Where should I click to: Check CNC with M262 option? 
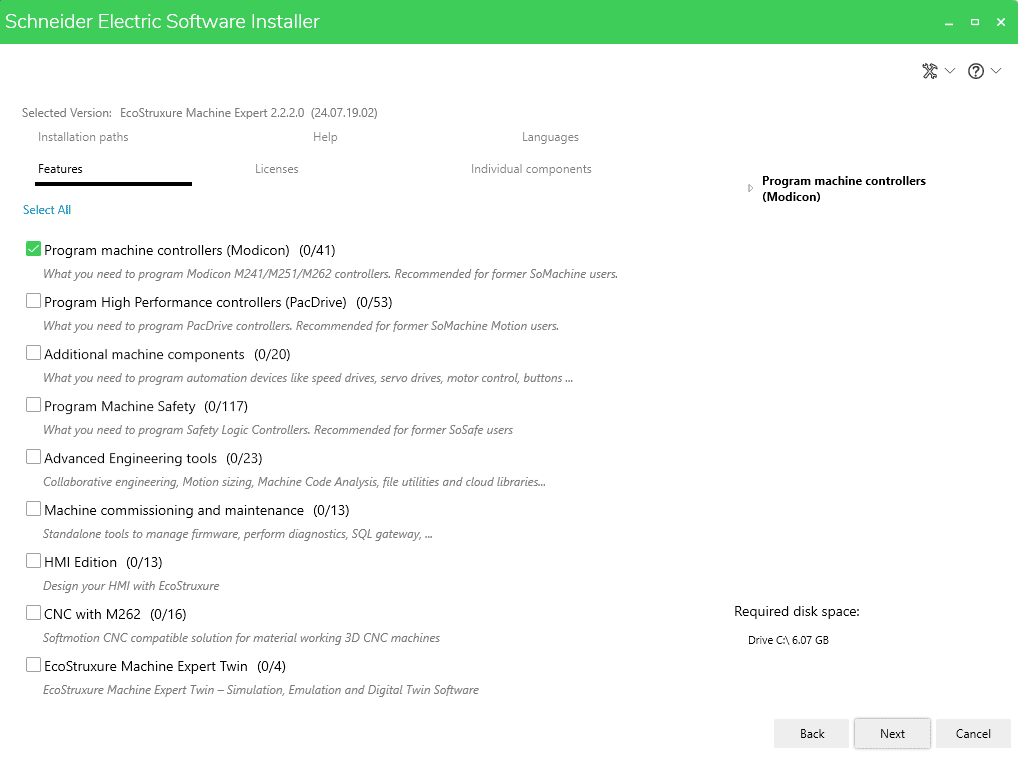click(x=33, y=612)
